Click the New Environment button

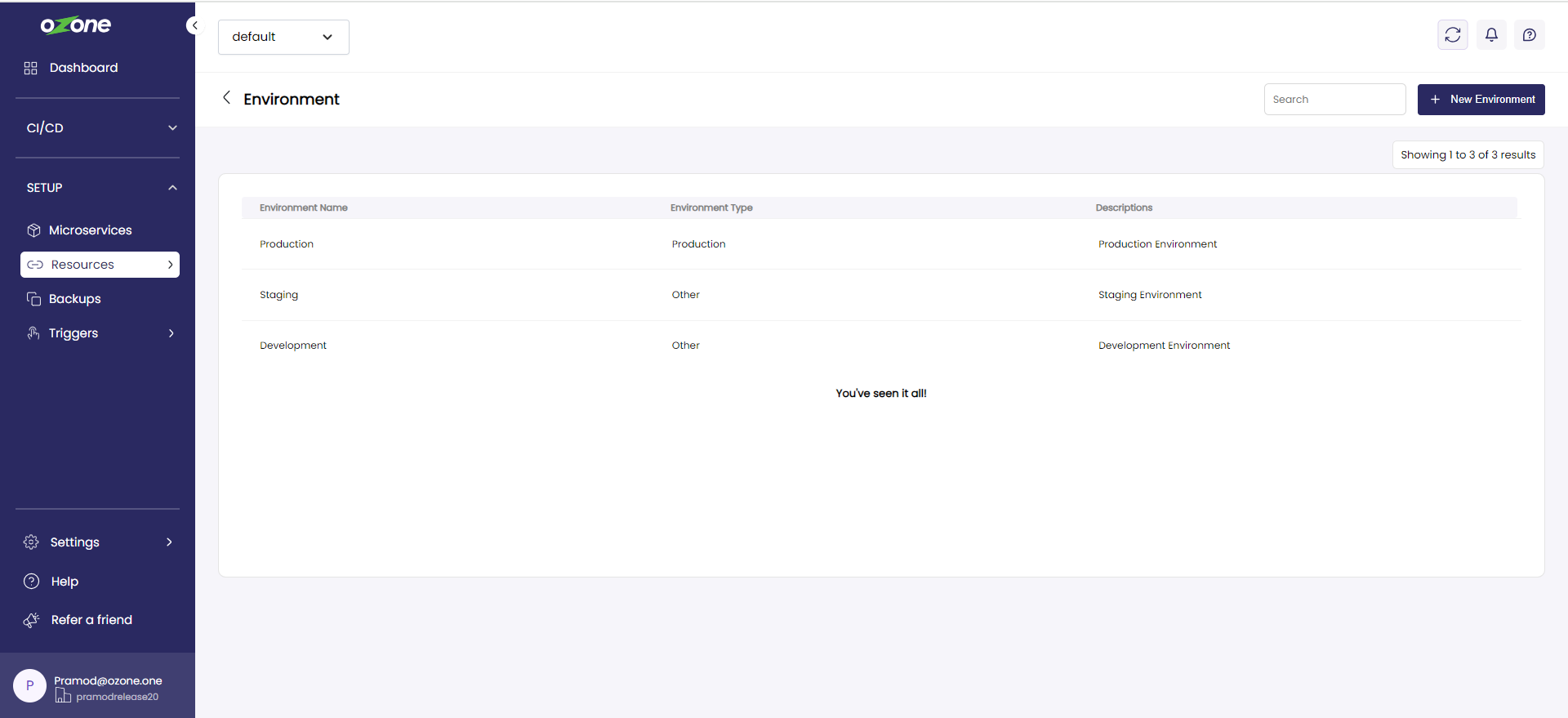1481,100
